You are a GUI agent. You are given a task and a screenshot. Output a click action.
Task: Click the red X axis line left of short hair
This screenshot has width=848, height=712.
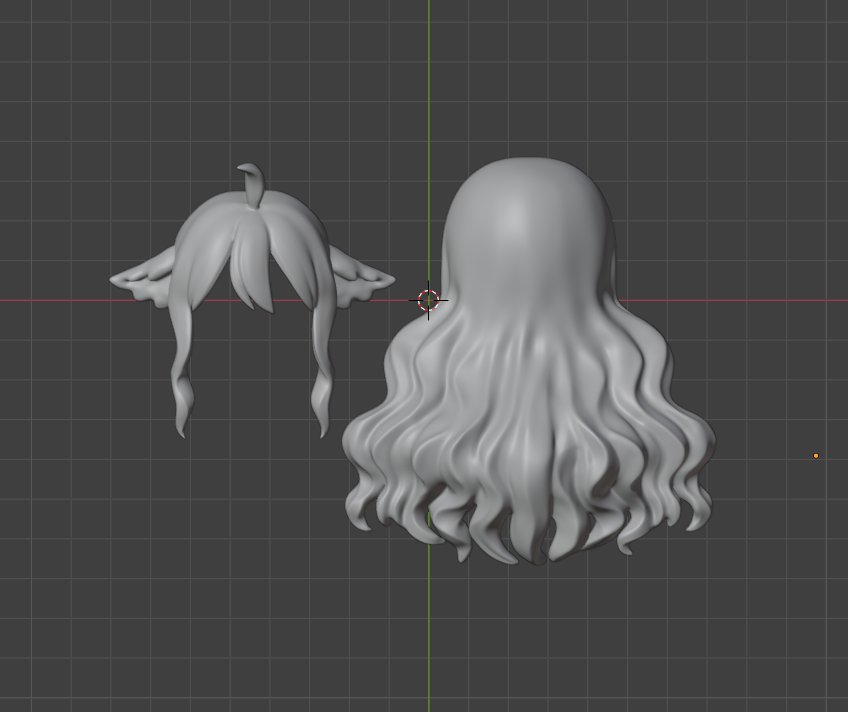tap(50, 300)
